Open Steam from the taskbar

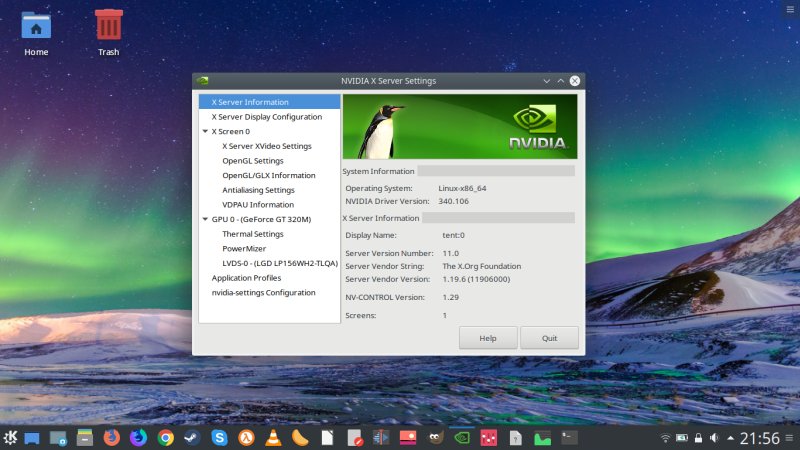(x=192, y=438)
